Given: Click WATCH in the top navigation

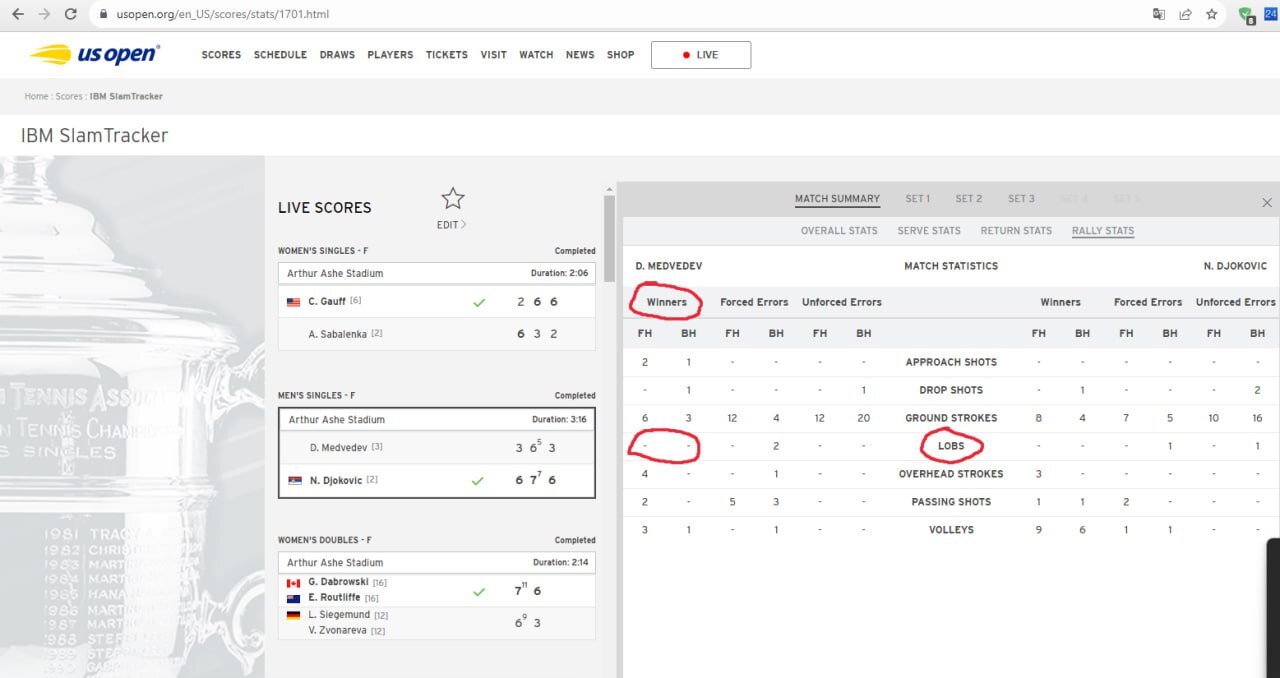Looking at the screenshot, I should pos(536,55).
